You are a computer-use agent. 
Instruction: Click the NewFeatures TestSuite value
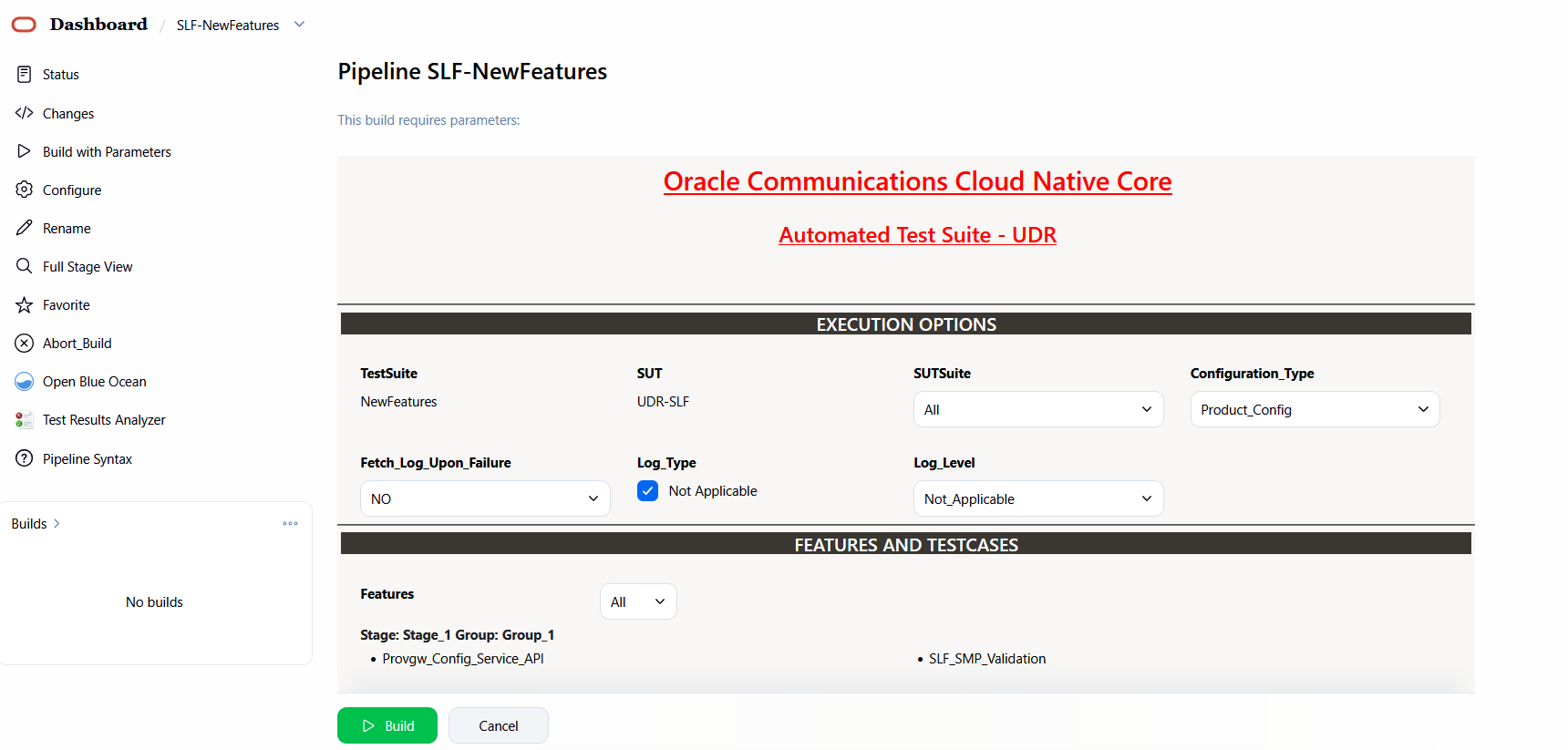click(398, 402)
